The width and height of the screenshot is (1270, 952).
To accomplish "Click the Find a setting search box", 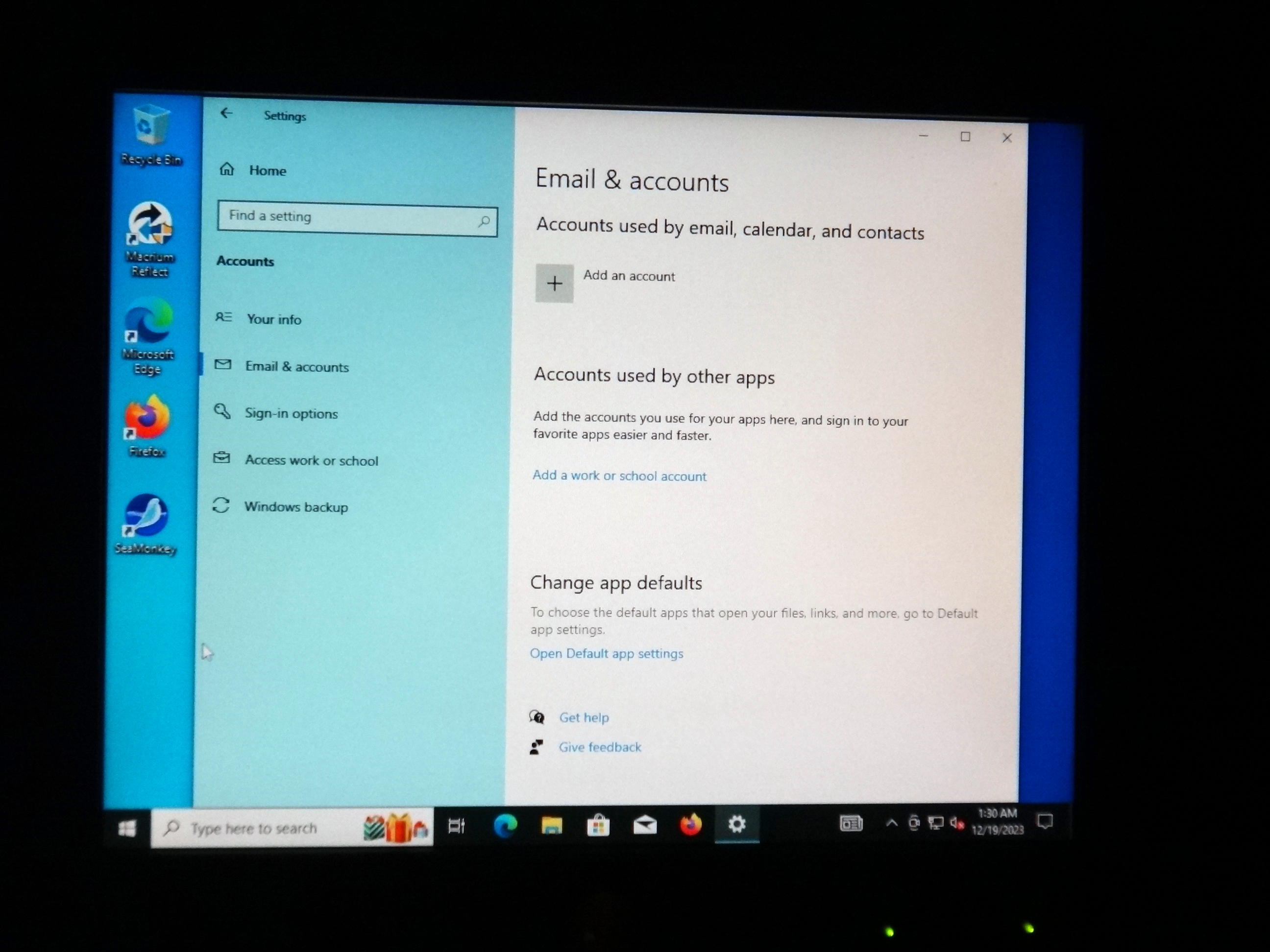I will (x=357, y=218).
